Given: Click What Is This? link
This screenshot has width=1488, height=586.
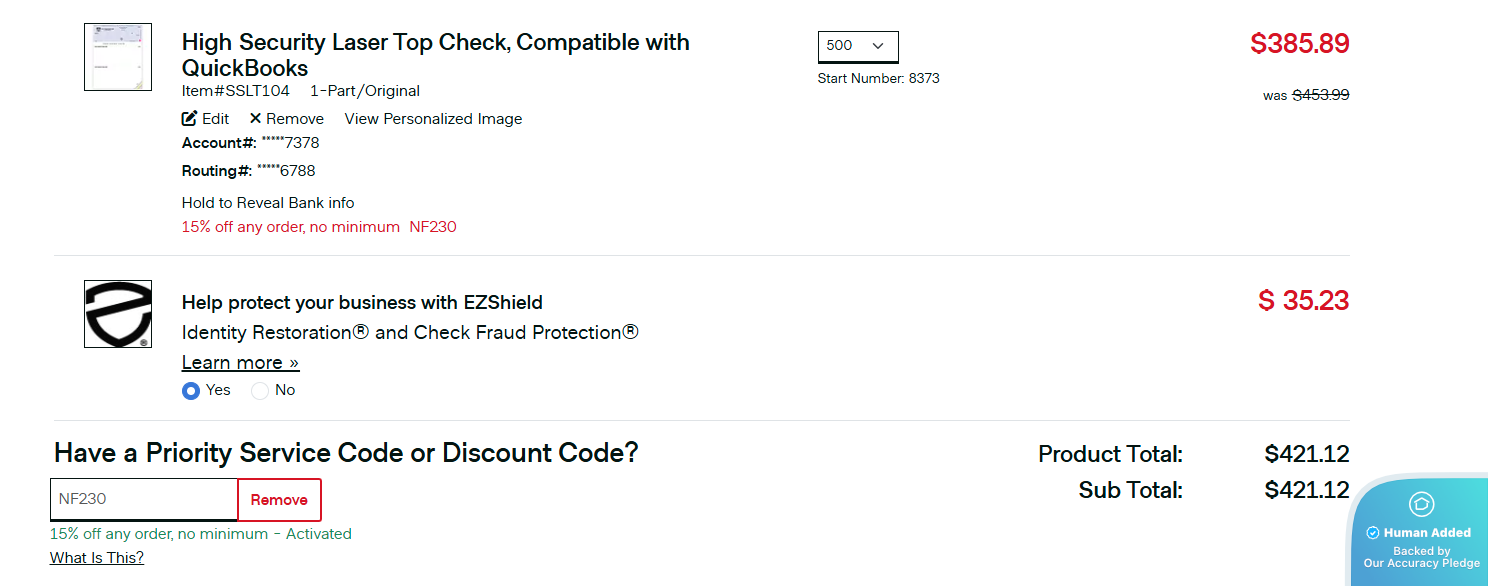Looking at the screenshot, I should pyautogui.click(x=97, y=558).
